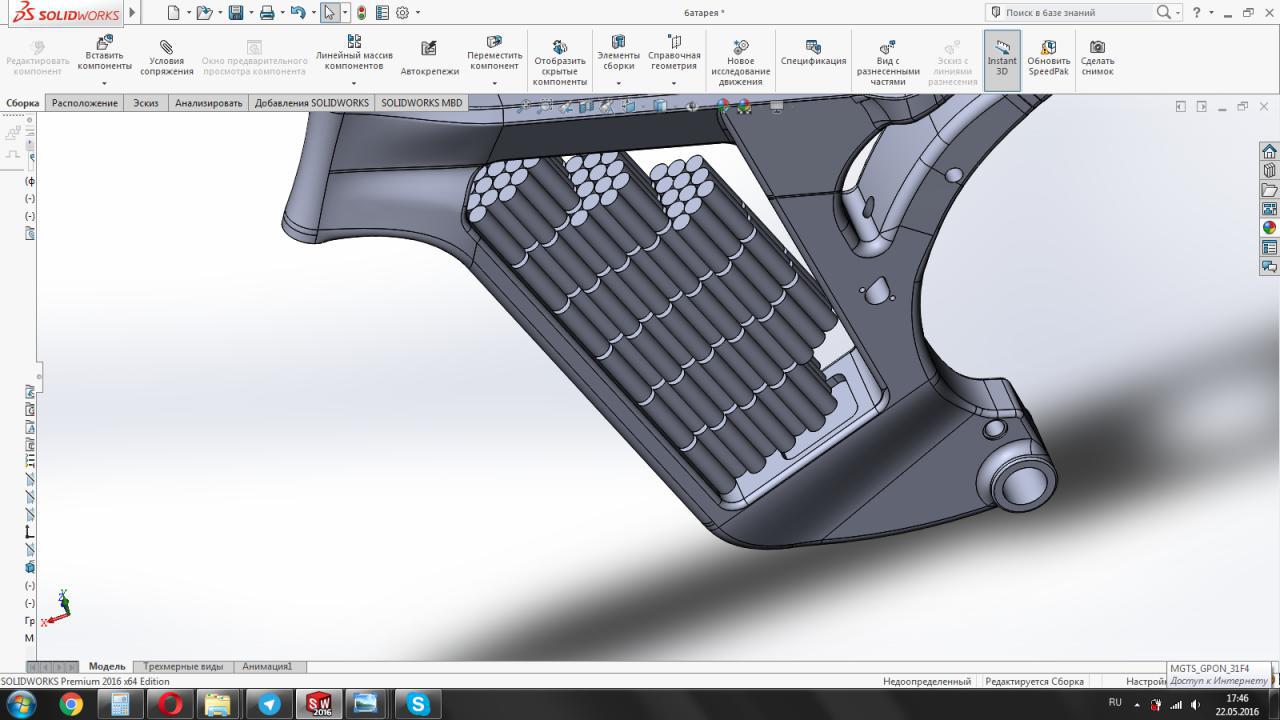Switch to the Эскиз (Sketch) tab
The height and width of the screenshot is (720, 1280).
tap(146, 103)
